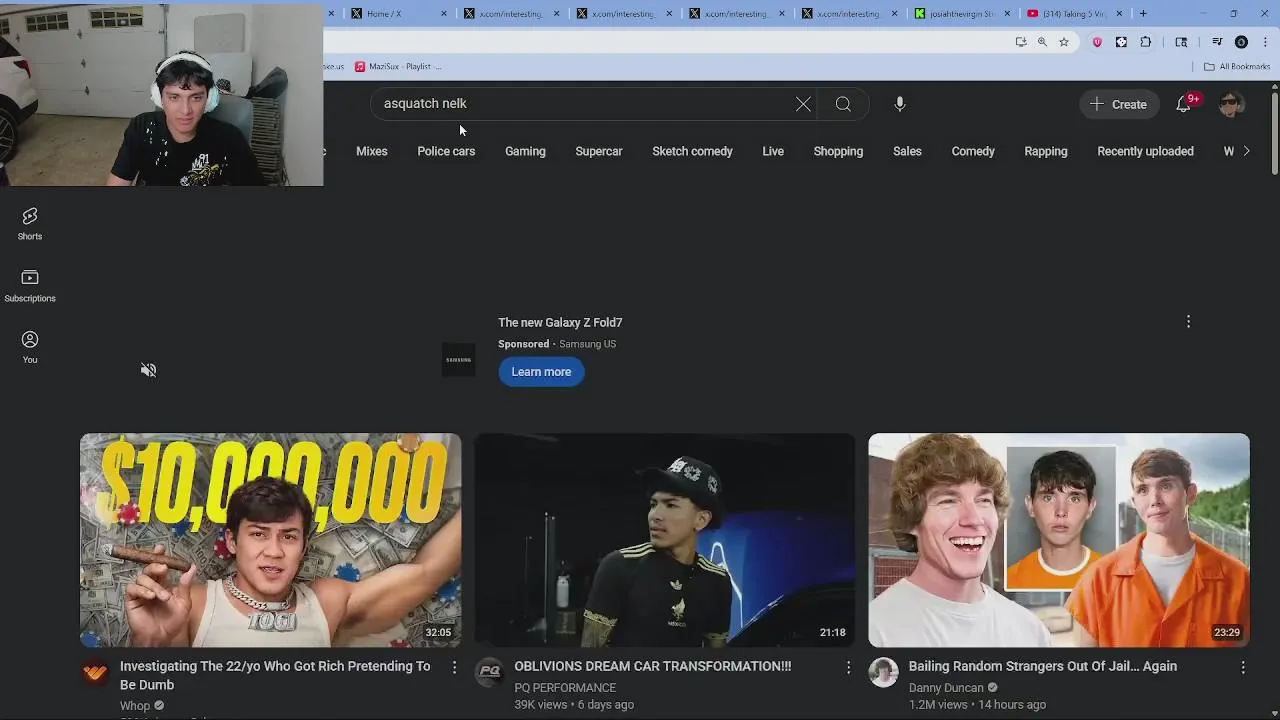Close the (314) Taking 5 YouTube tab
The height and width of the screenshot is (720, 1280).
click(x=1119, y=14)
